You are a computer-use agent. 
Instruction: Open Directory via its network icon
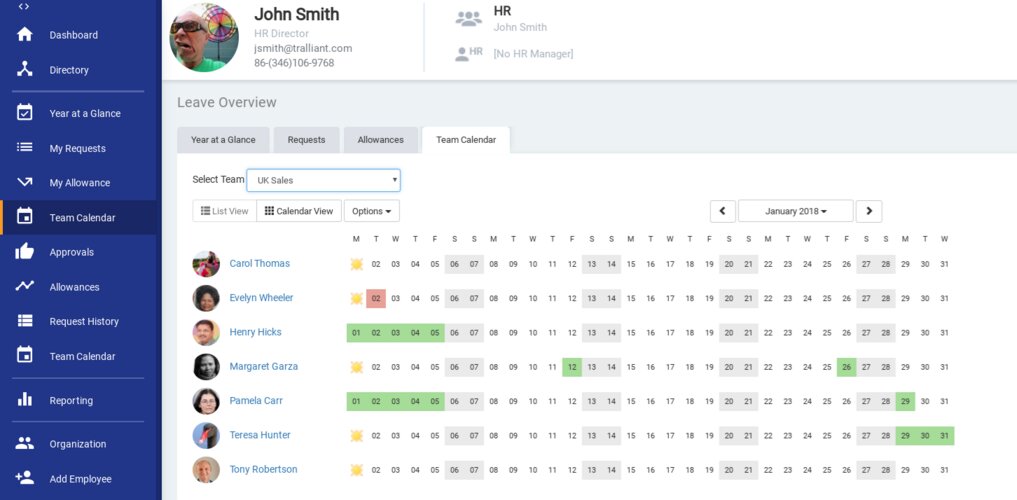25,70
